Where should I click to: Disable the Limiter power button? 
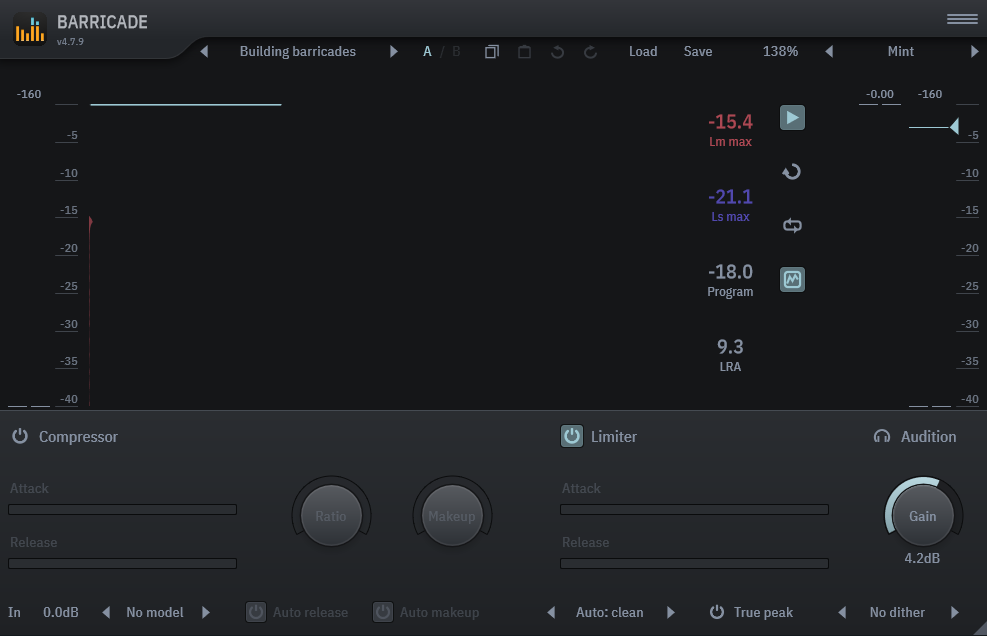572,436
